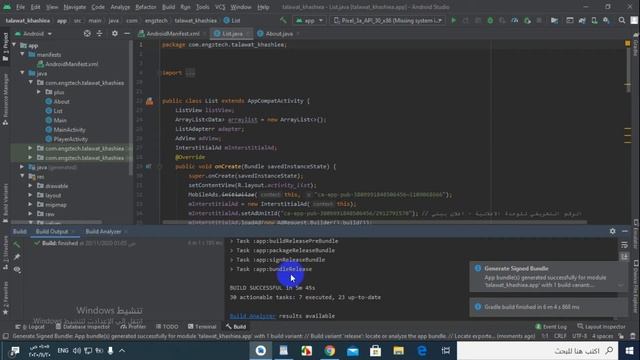Open the Terminal tool window

coord(202,327)
